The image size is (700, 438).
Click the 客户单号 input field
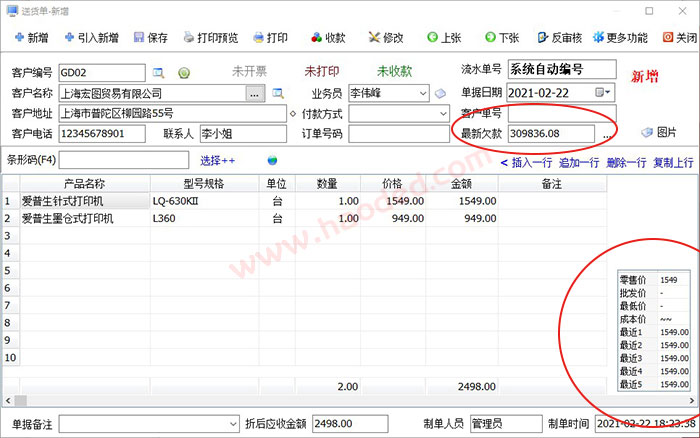[x=562, y=113]
